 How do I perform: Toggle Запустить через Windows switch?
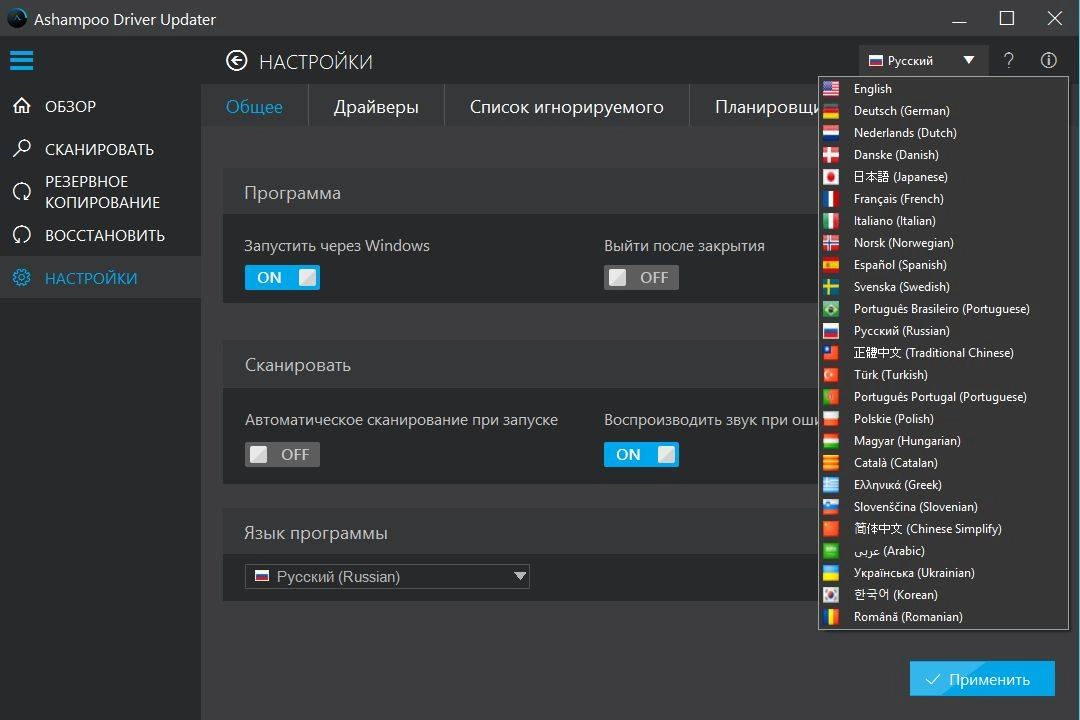pos(282,278)
